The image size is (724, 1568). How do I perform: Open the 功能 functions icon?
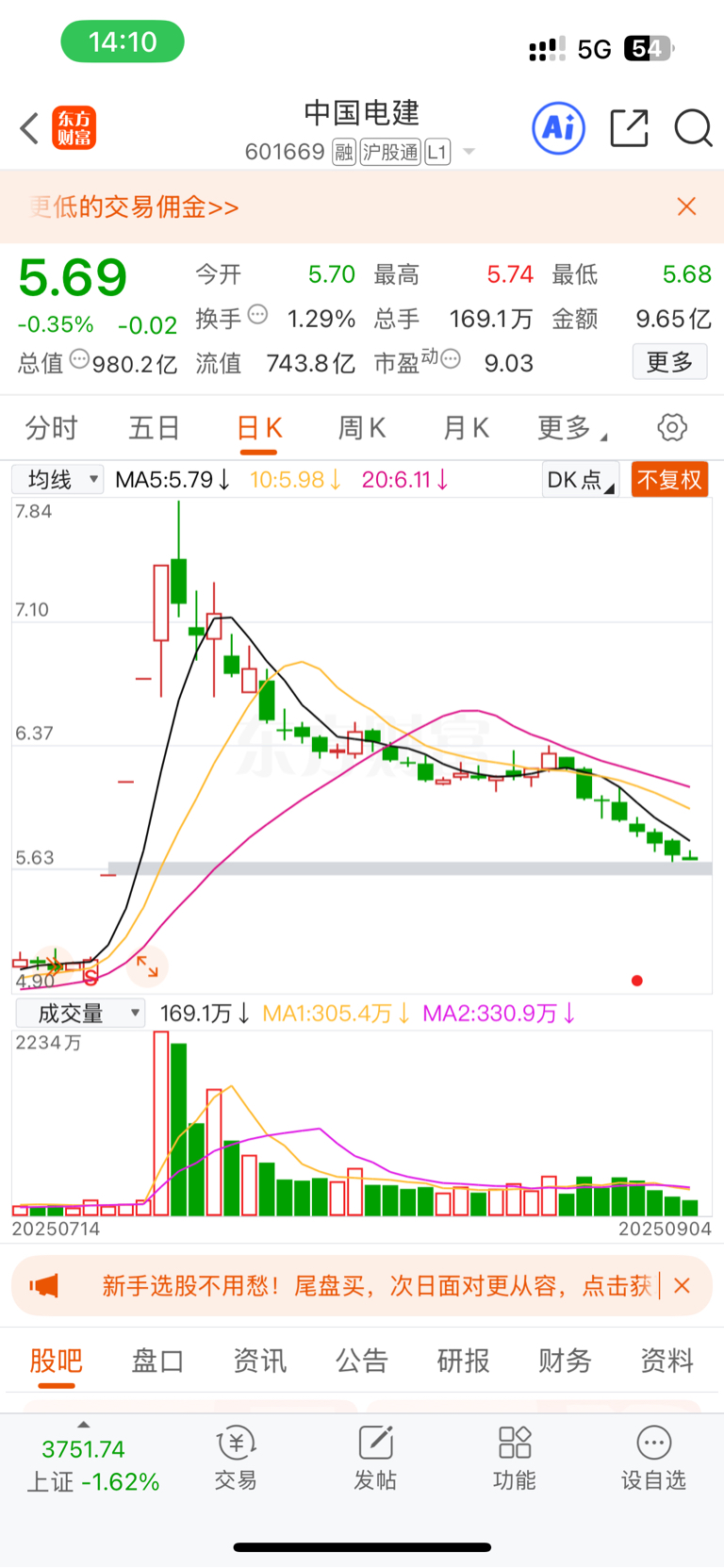pos(515,1458)
